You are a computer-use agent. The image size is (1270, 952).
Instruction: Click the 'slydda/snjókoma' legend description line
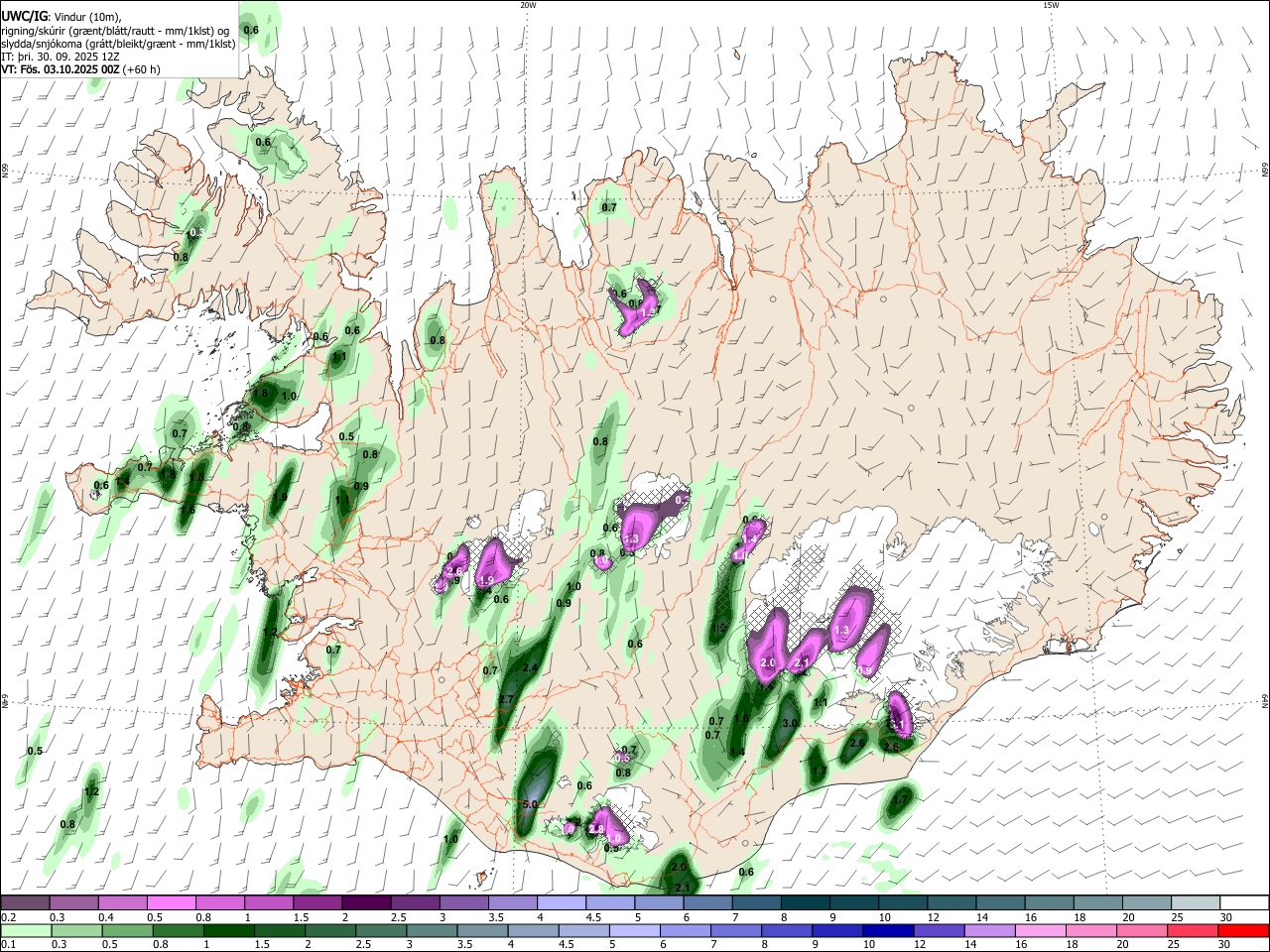118,44
